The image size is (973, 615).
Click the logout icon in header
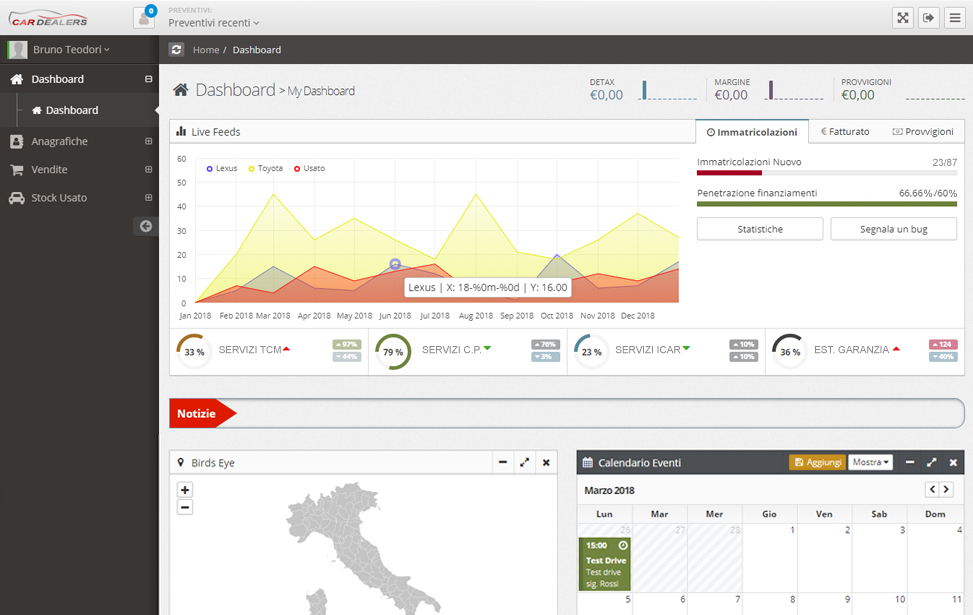coord(928,17)
